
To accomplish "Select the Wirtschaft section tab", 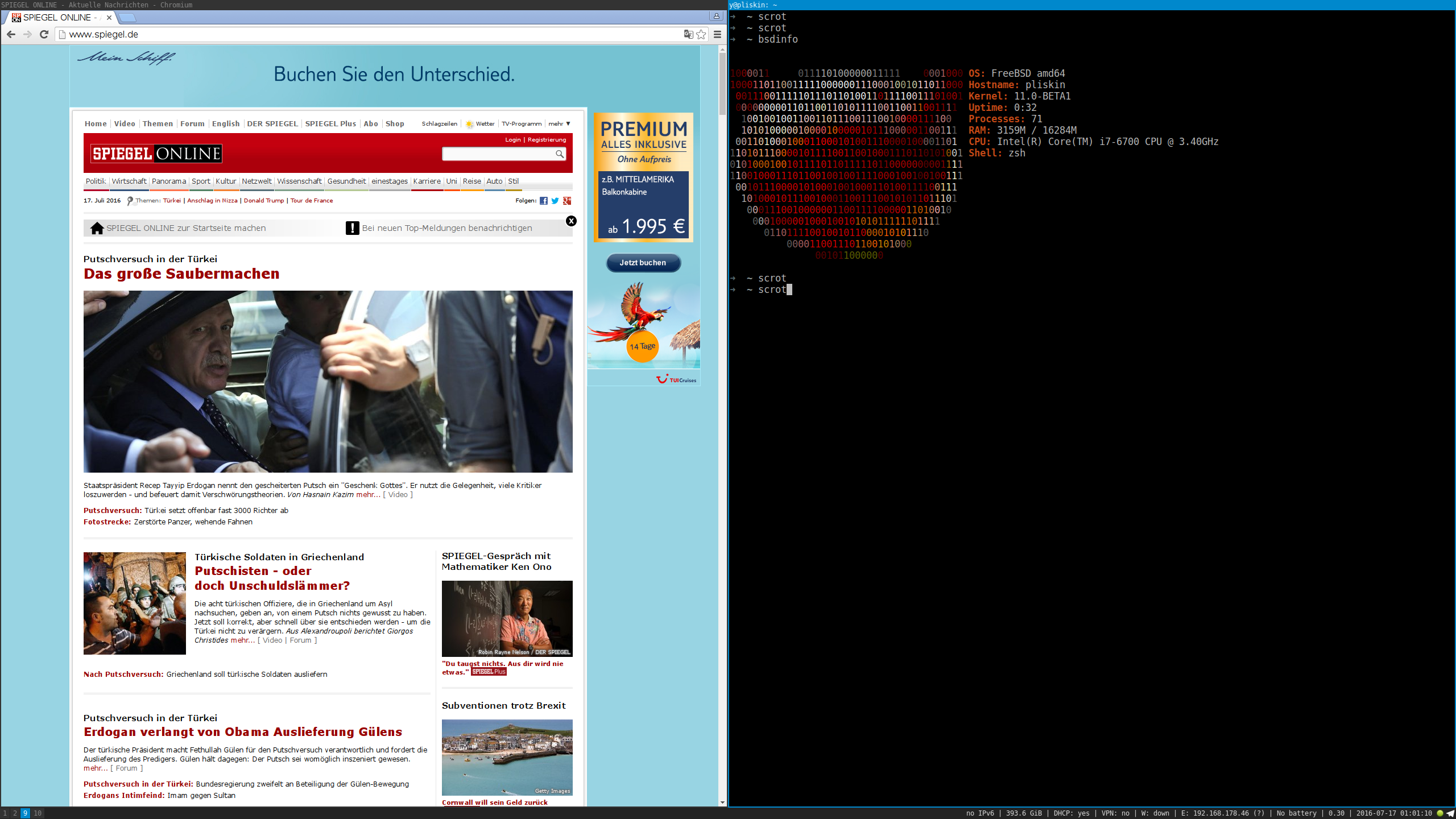I will click(129, 181).
